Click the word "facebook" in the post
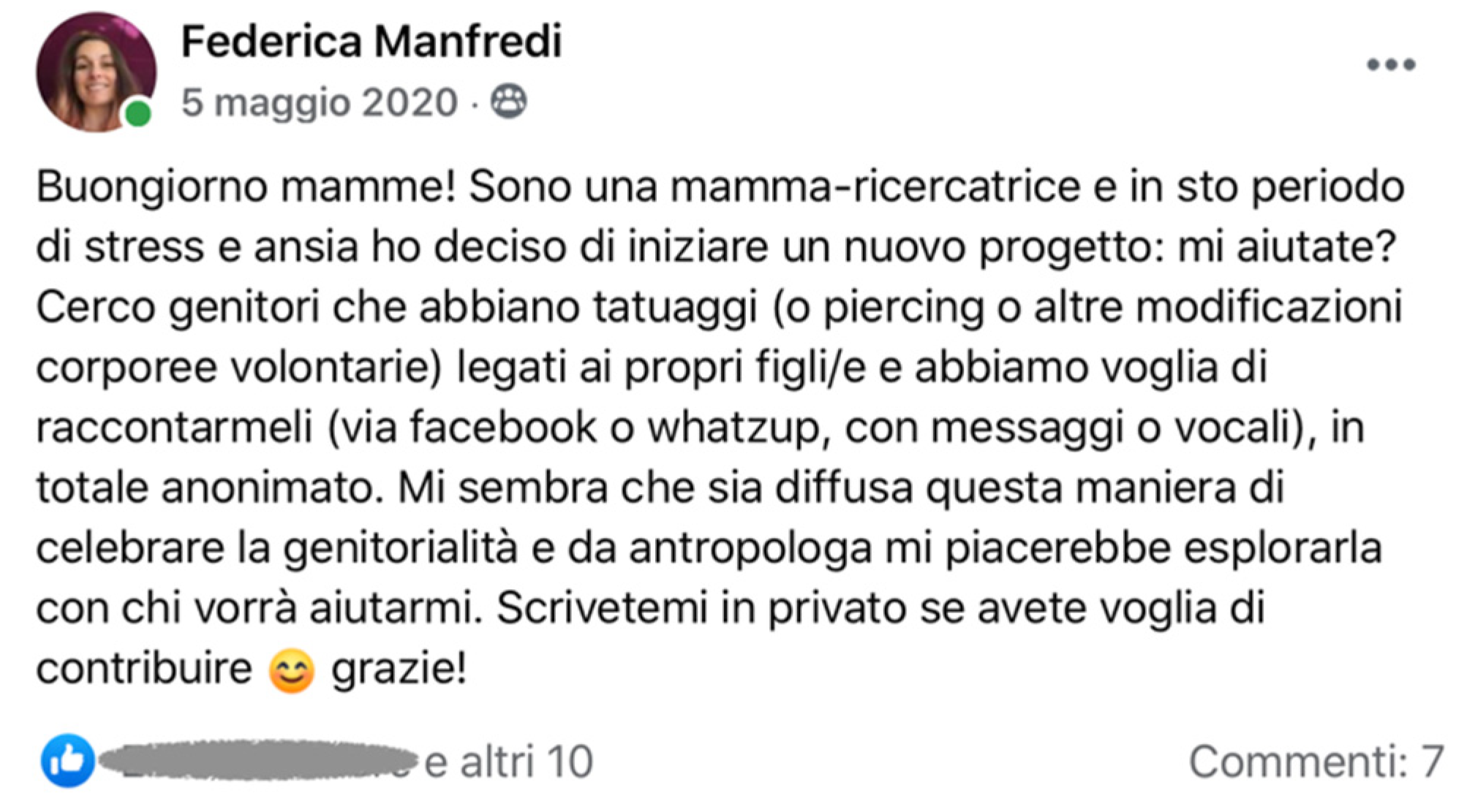Viewport: 1475px width, 812px height. click(502, 427)
